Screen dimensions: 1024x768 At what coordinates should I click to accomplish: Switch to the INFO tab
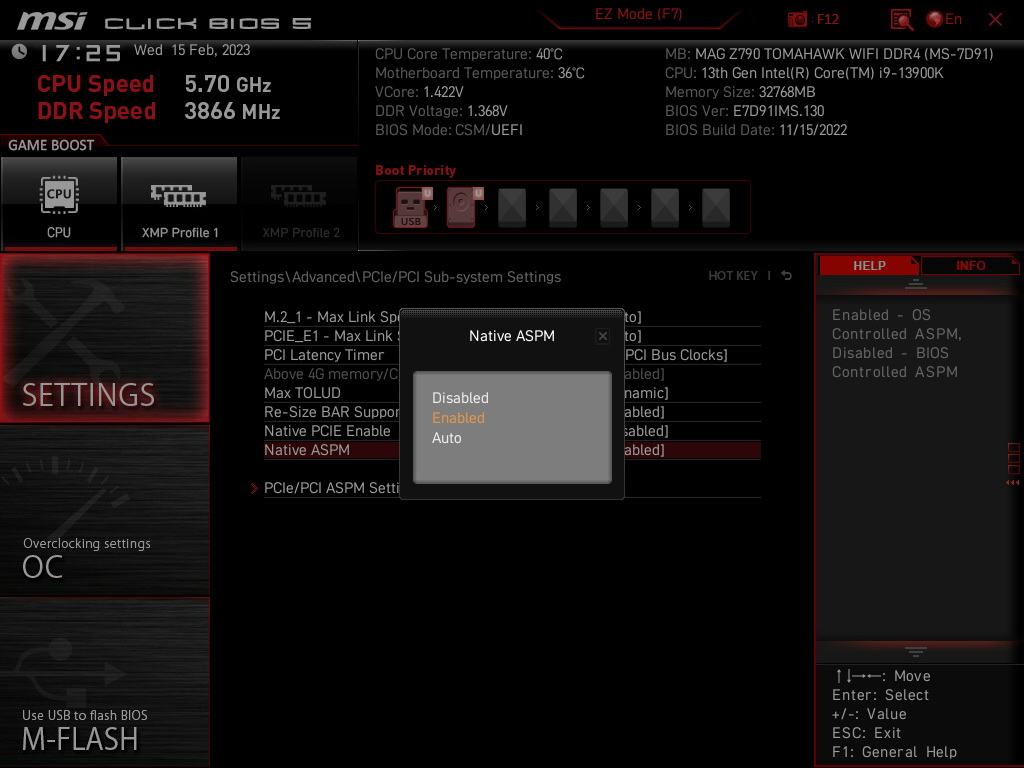point(970,266)
